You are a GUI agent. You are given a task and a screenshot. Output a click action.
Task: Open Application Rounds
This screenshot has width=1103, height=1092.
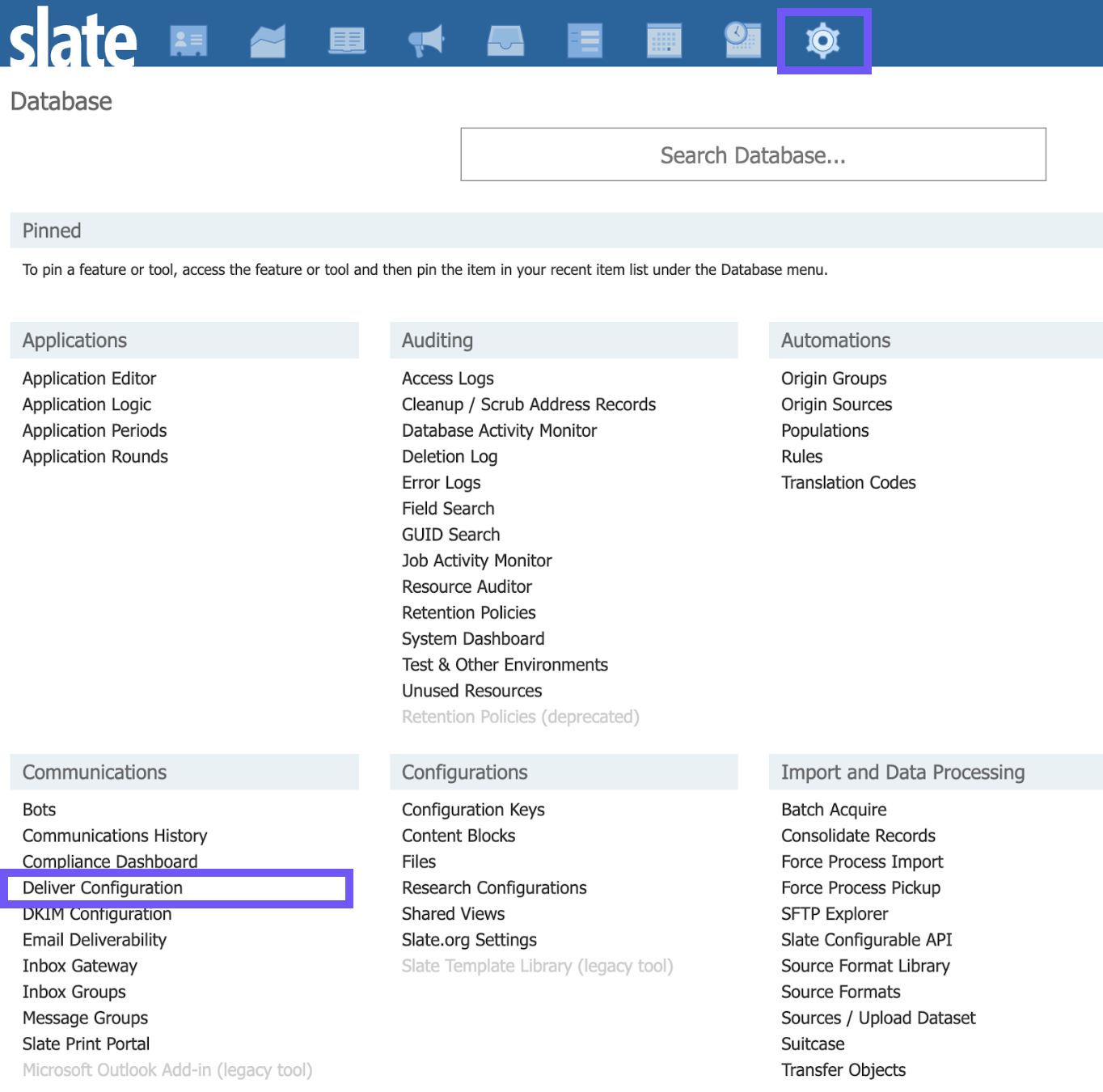[x=95, y=456]
